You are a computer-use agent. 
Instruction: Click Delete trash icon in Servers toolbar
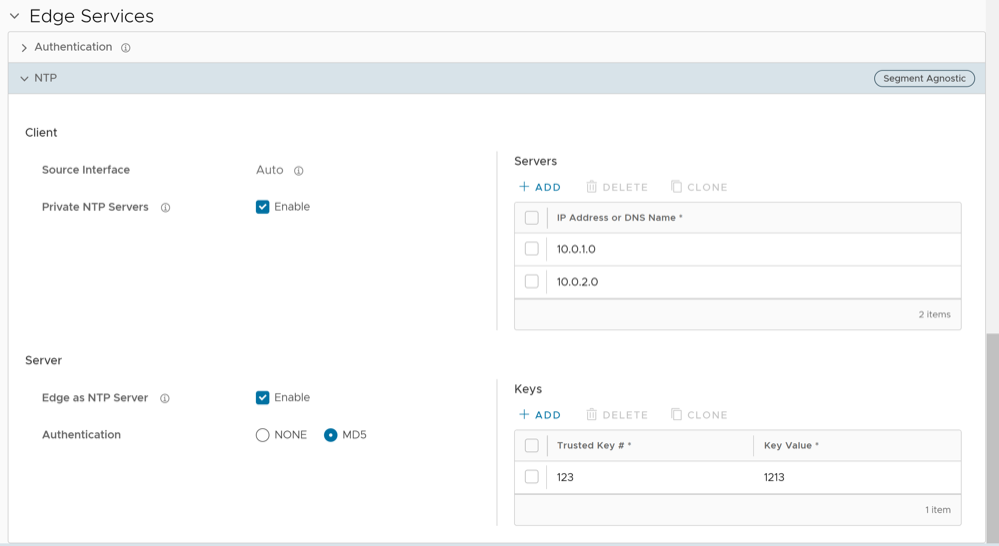click(592, 187)
